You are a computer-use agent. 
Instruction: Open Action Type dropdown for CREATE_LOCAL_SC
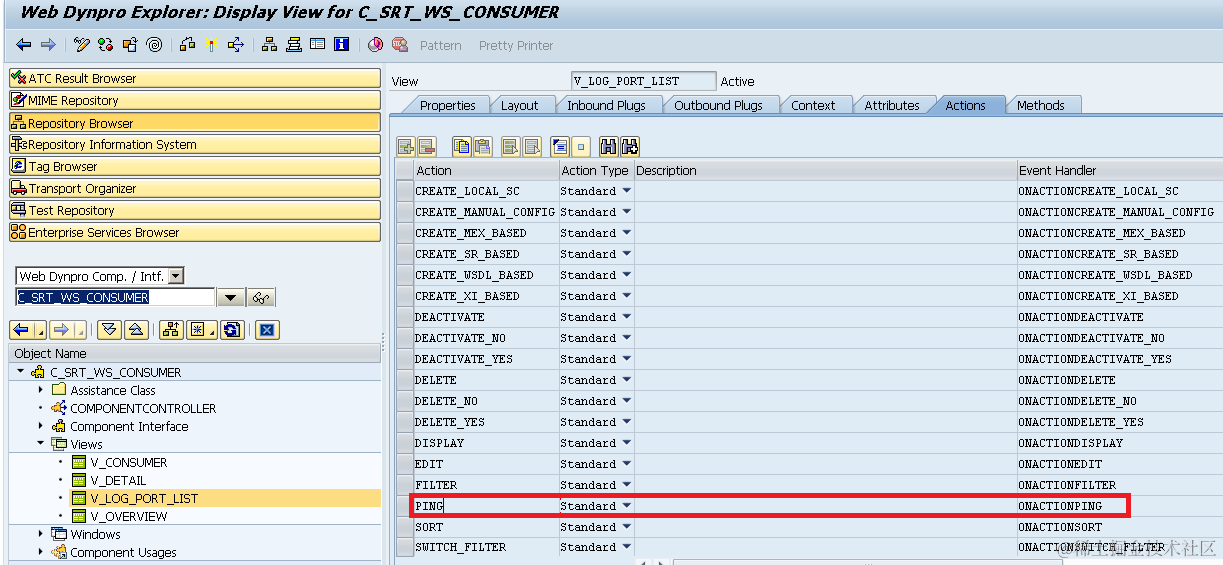627,190
